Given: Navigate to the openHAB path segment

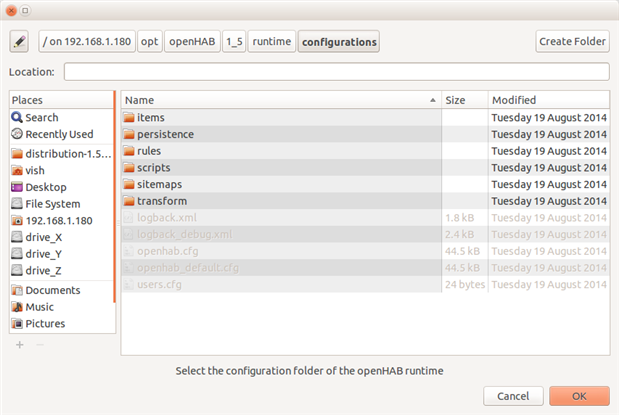Looking at the screenshot, I should [192, 41].
